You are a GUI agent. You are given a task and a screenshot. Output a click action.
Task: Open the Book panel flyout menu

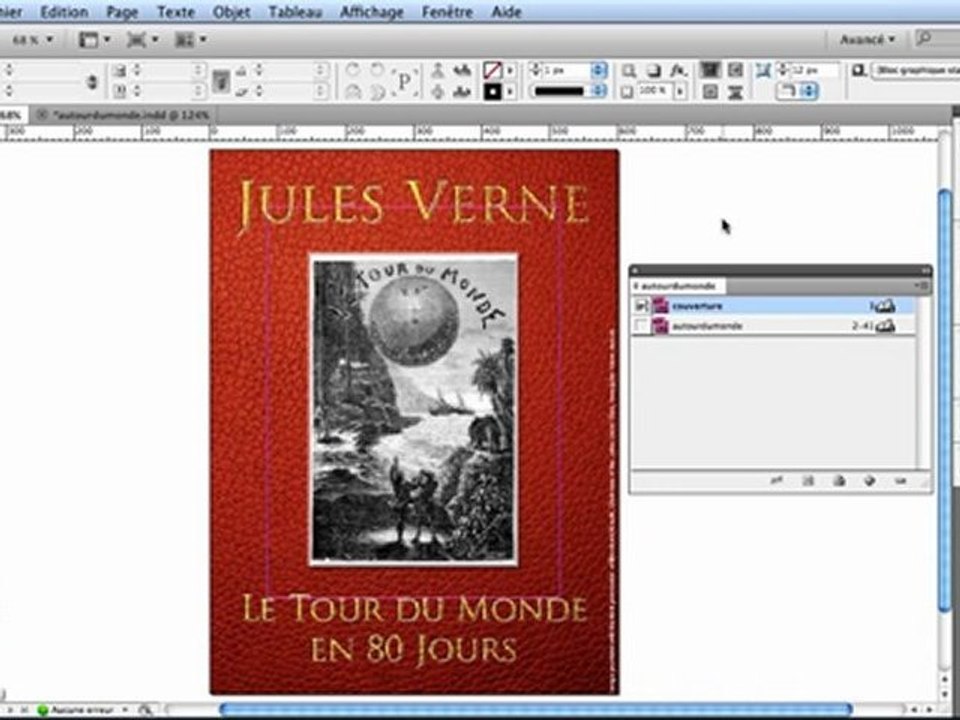coord(921,285)
